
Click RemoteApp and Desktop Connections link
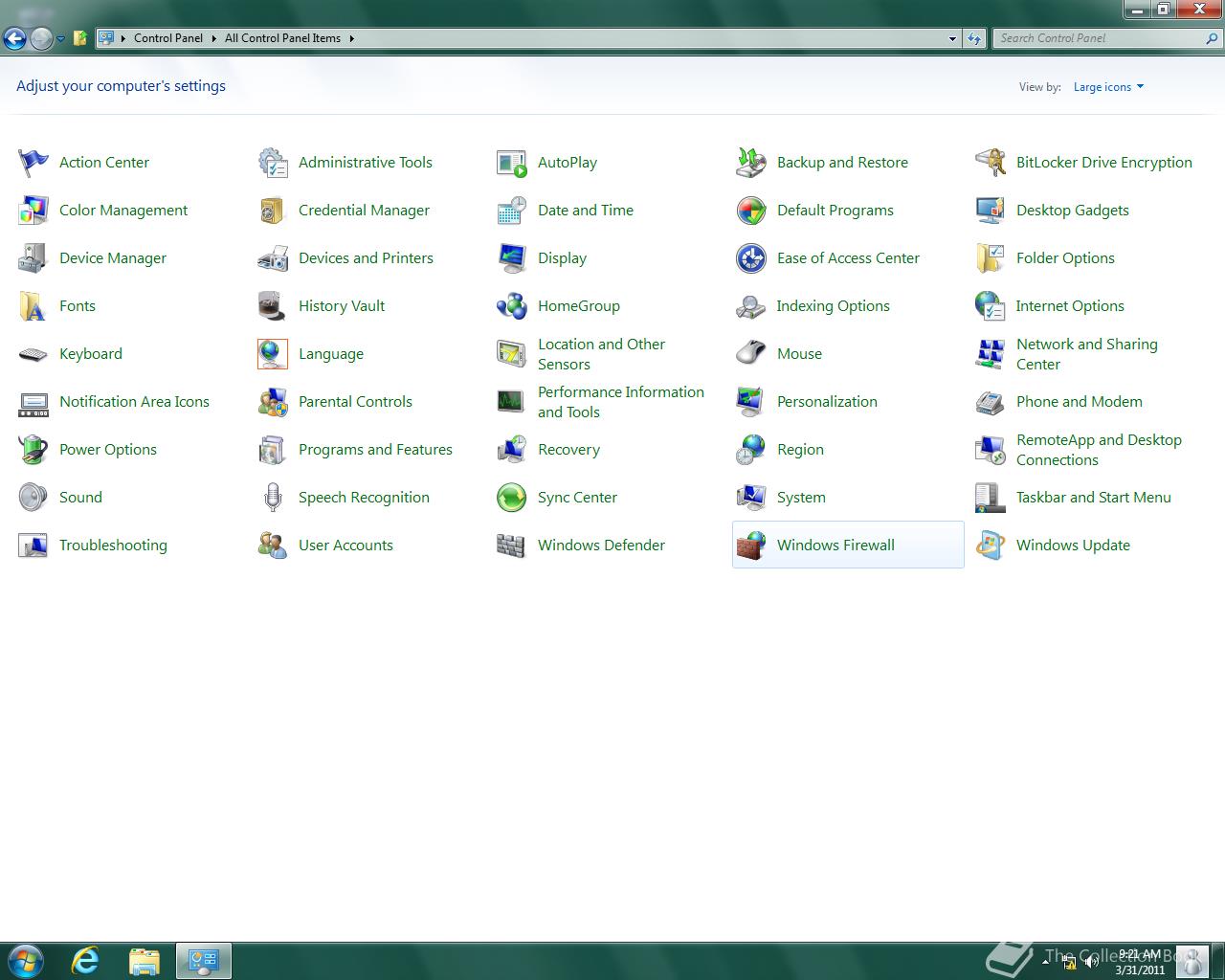point(1099,450)
